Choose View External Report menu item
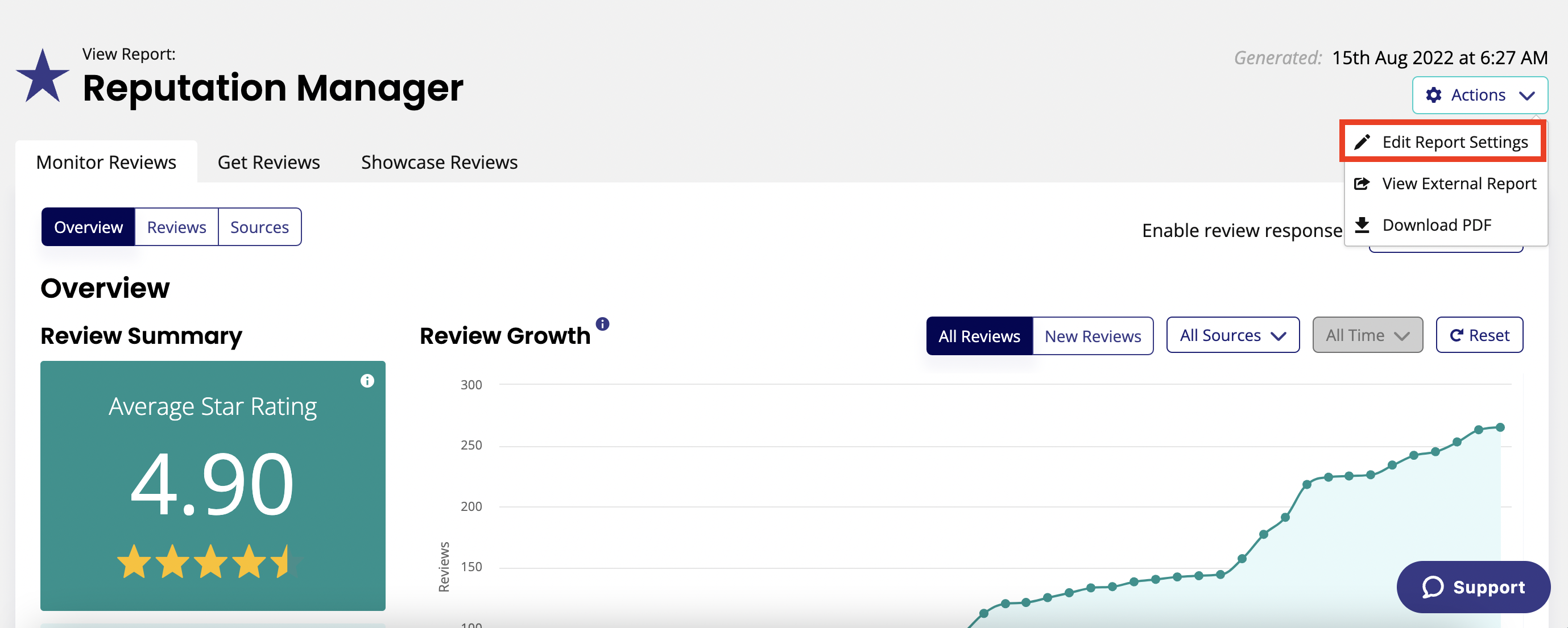1568x628 pixels. 1446,183
